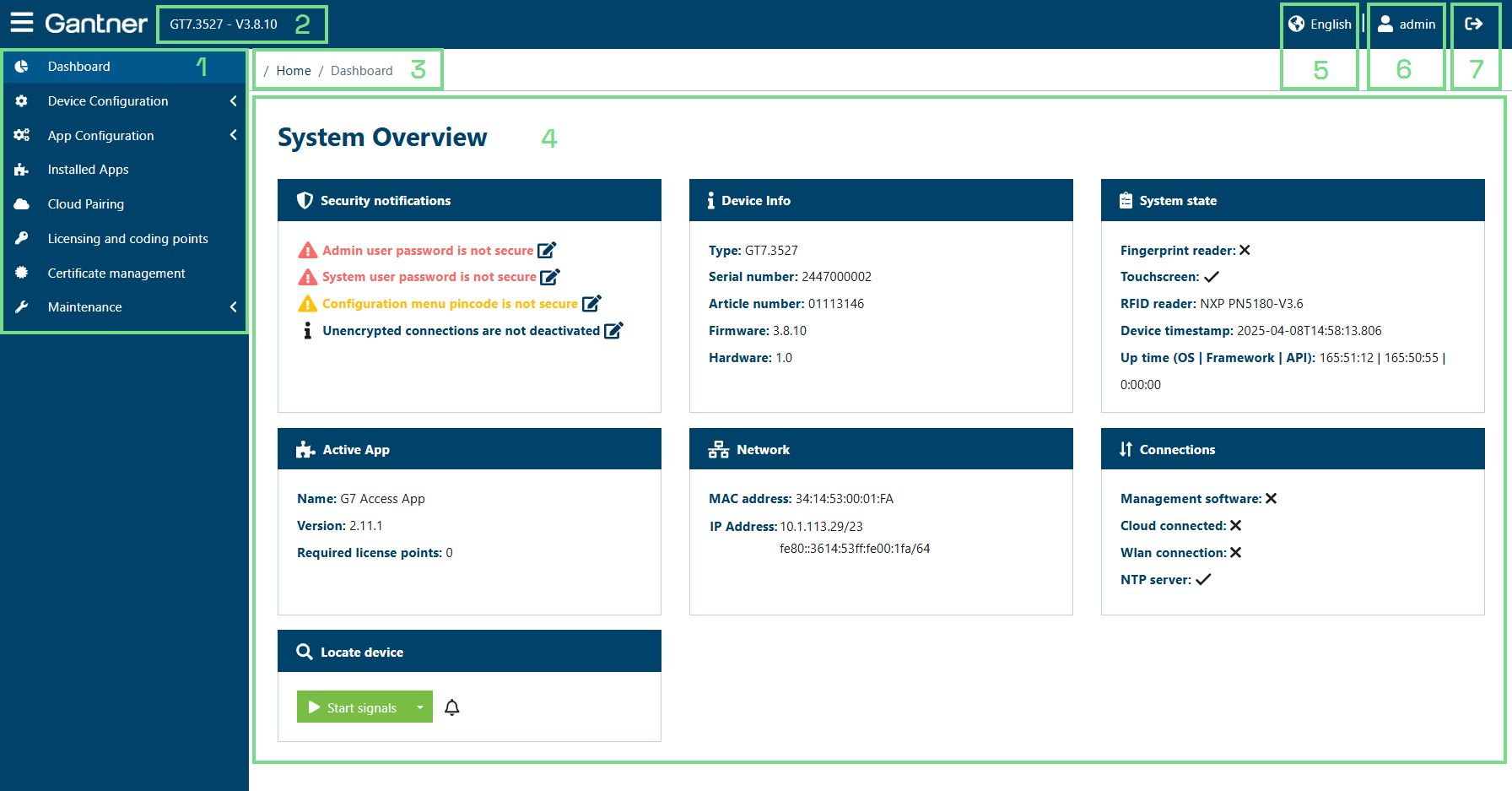Click 'Unencrypted connections are not deactivated' notice

461,331
